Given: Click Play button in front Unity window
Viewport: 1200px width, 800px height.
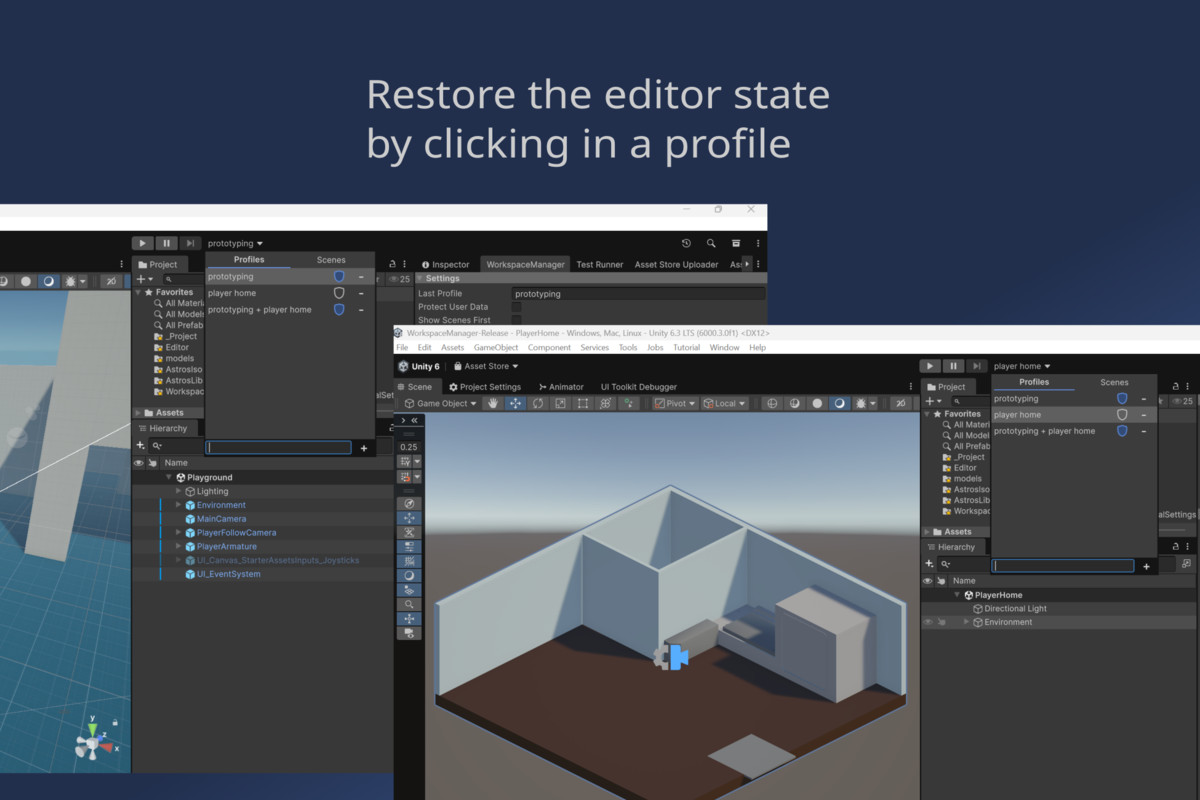Looking at the screenshot, I should pyautogui.click(x=930, y=366).
